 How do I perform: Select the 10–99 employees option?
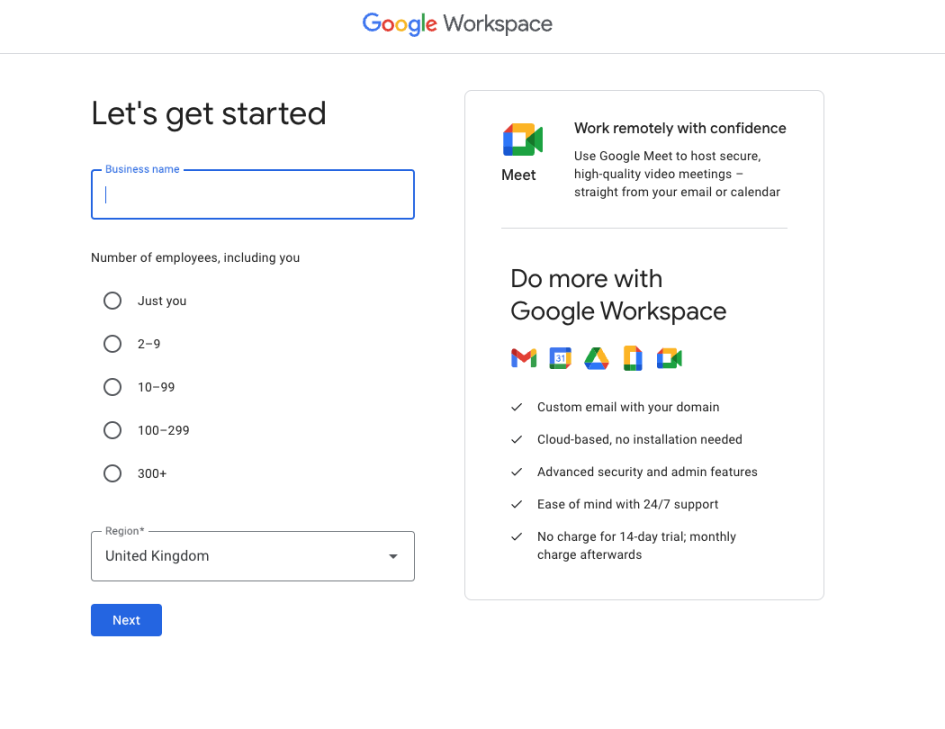(x=112, y=387)
